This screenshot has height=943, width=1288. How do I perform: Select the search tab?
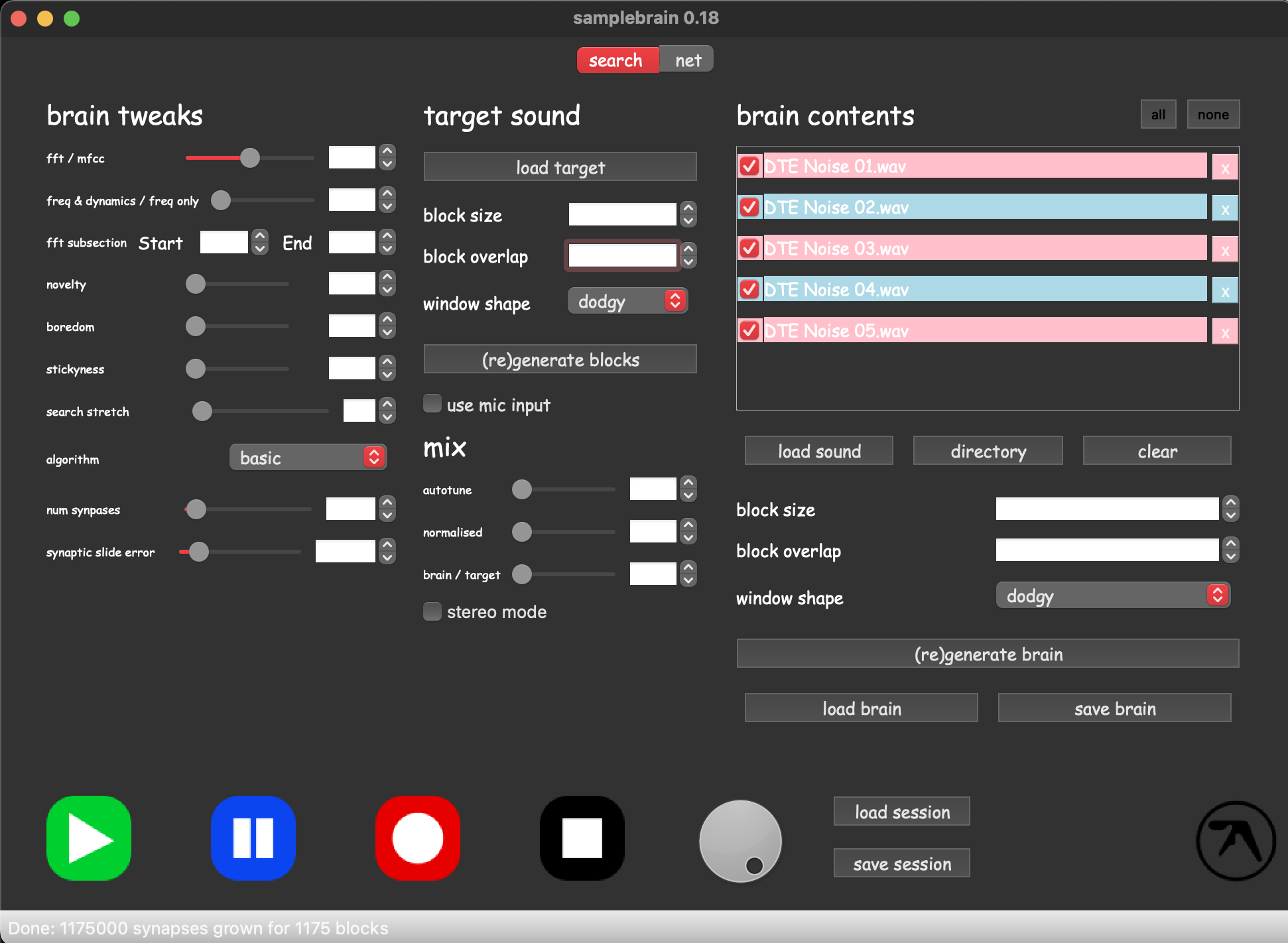tap(616, 60)
